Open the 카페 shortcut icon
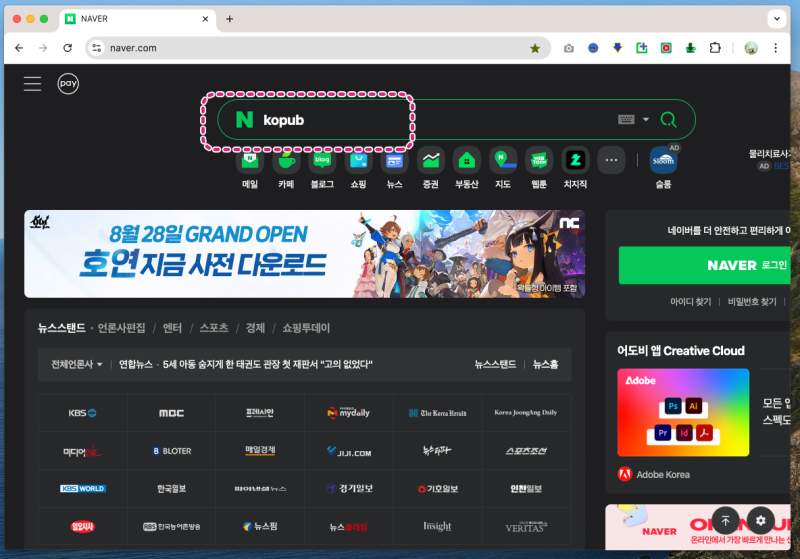The image size is (800, 559). coord(286,162)
